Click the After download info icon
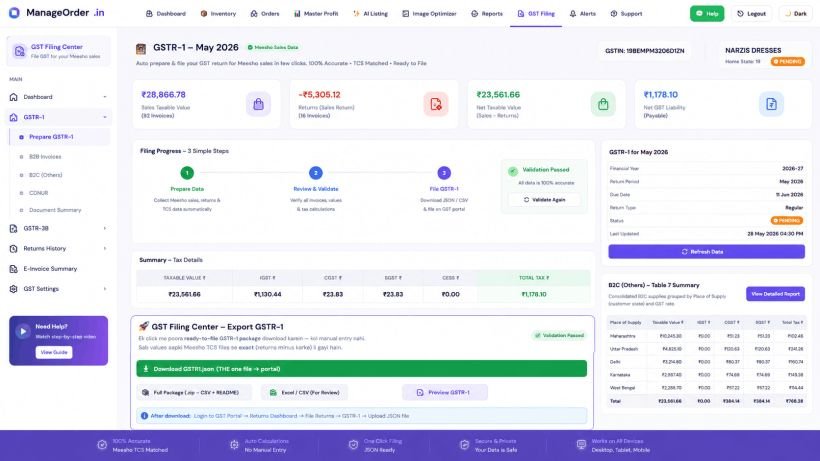The width and height of the screenshot is (820, 461). click(x=144, y=416)
